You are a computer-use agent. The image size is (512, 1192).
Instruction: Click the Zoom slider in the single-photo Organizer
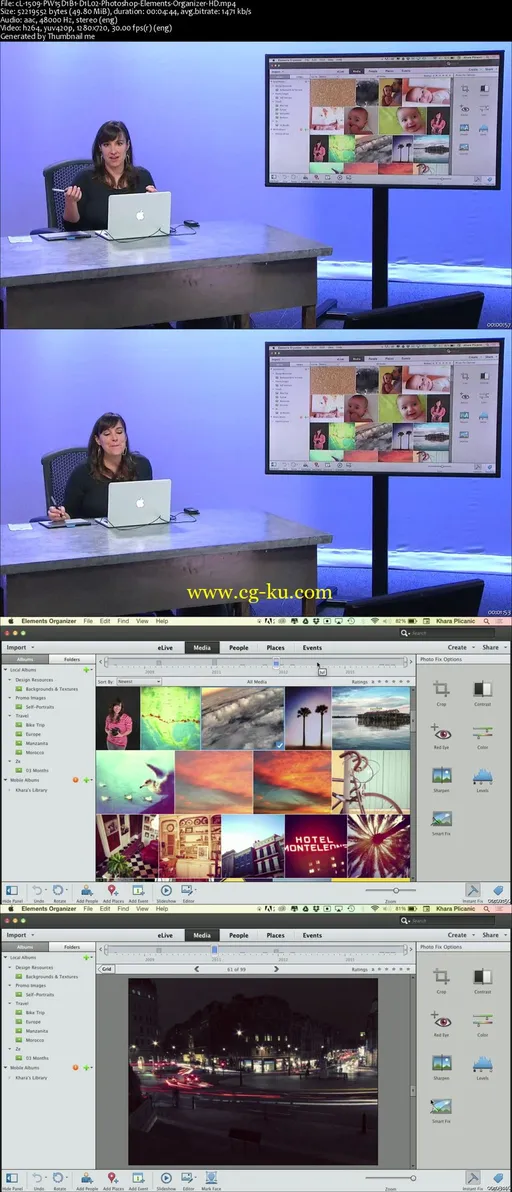pyautogui.click(x=390, y=1178)
